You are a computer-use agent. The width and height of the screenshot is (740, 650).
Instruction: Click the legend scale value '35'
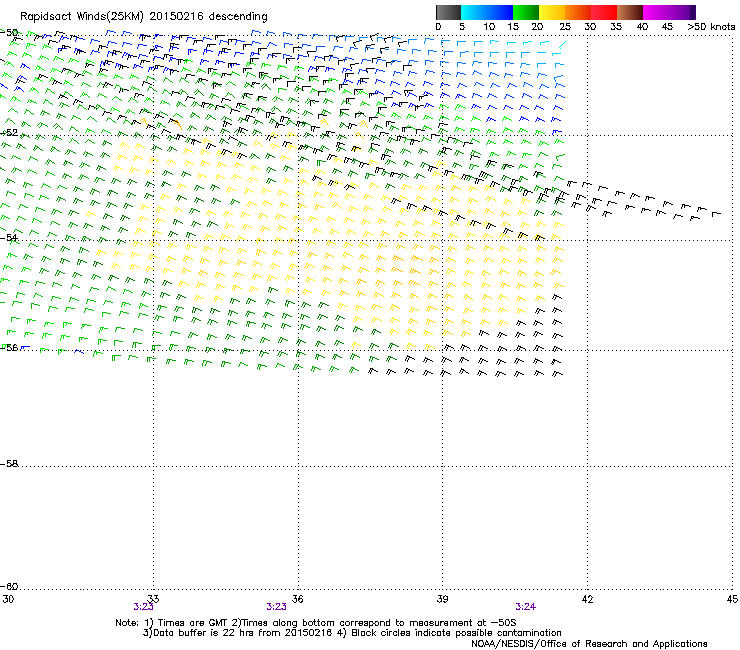coord(616,27)
